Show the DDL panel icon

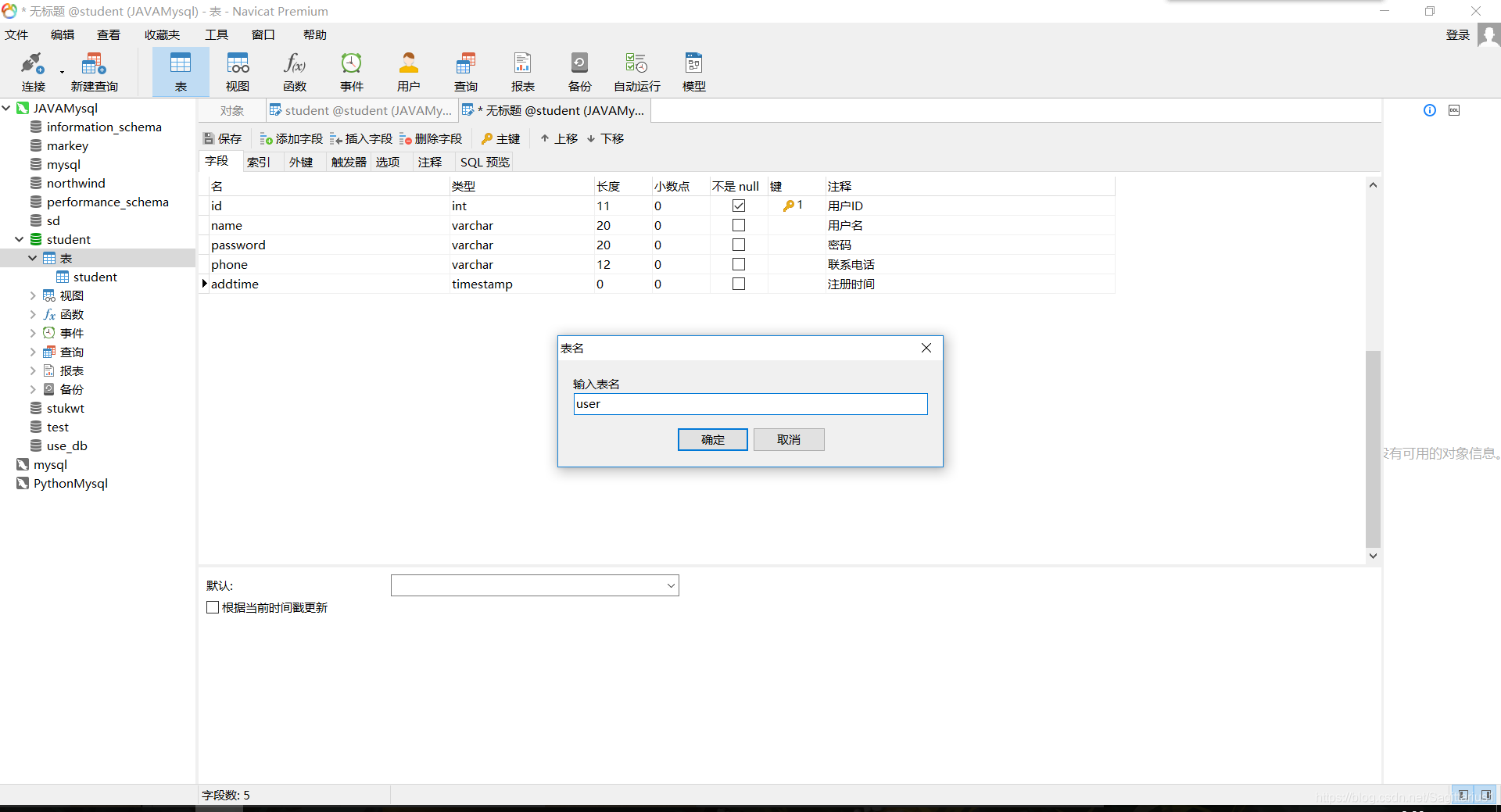1454,110
